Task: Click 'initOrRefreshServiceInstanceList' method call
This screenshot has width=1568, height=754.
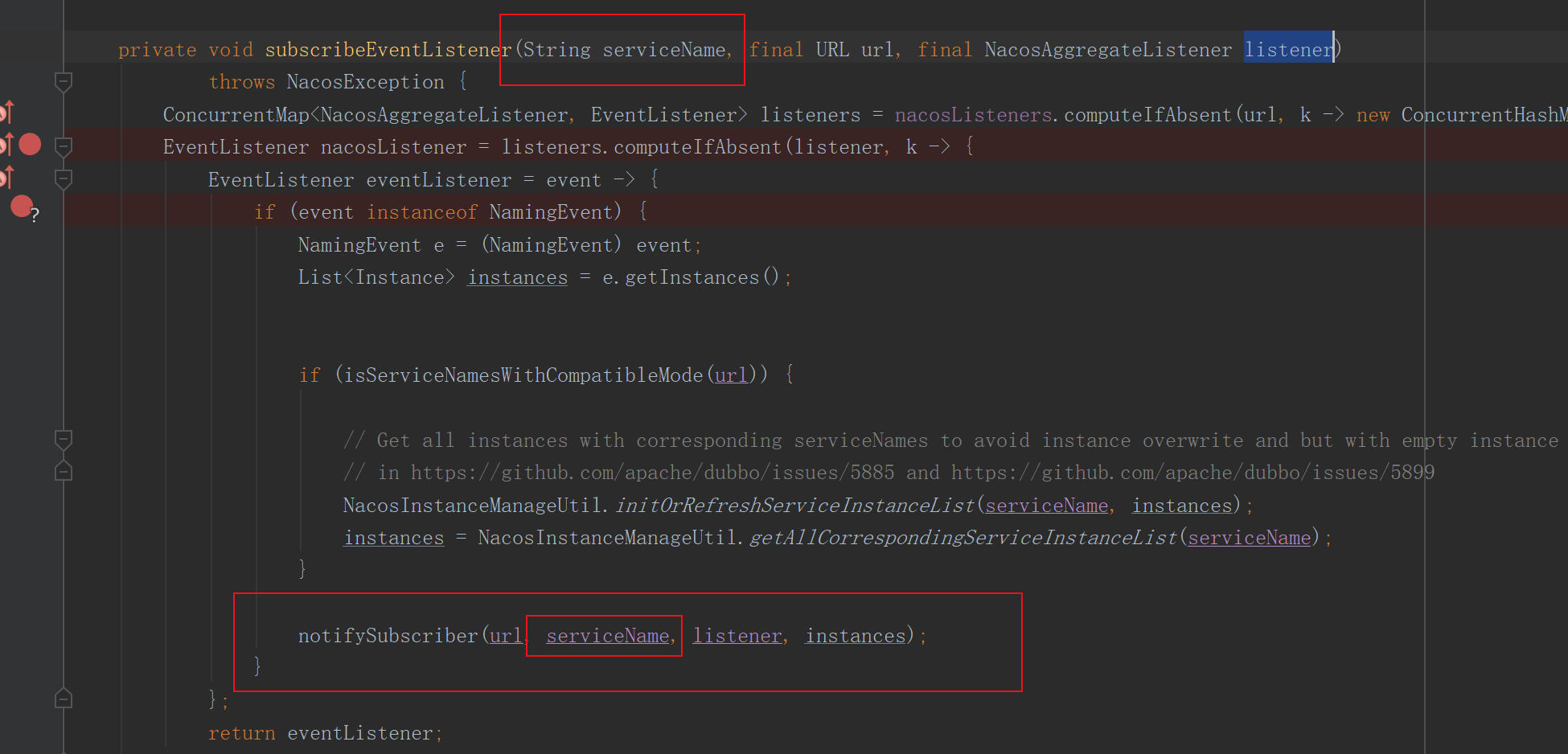Action: point(795,506)
